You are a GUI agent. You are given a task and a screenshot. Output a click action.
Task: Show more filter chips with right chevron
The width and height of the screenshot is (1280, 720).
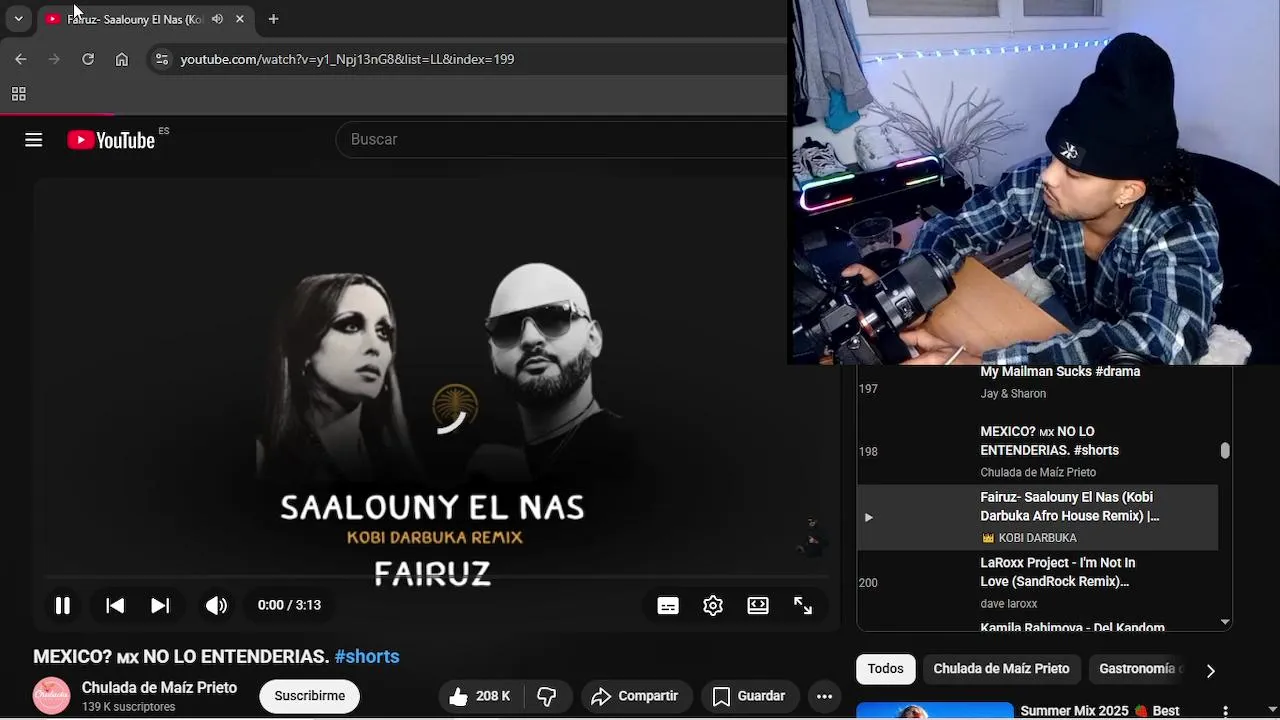1210,670
